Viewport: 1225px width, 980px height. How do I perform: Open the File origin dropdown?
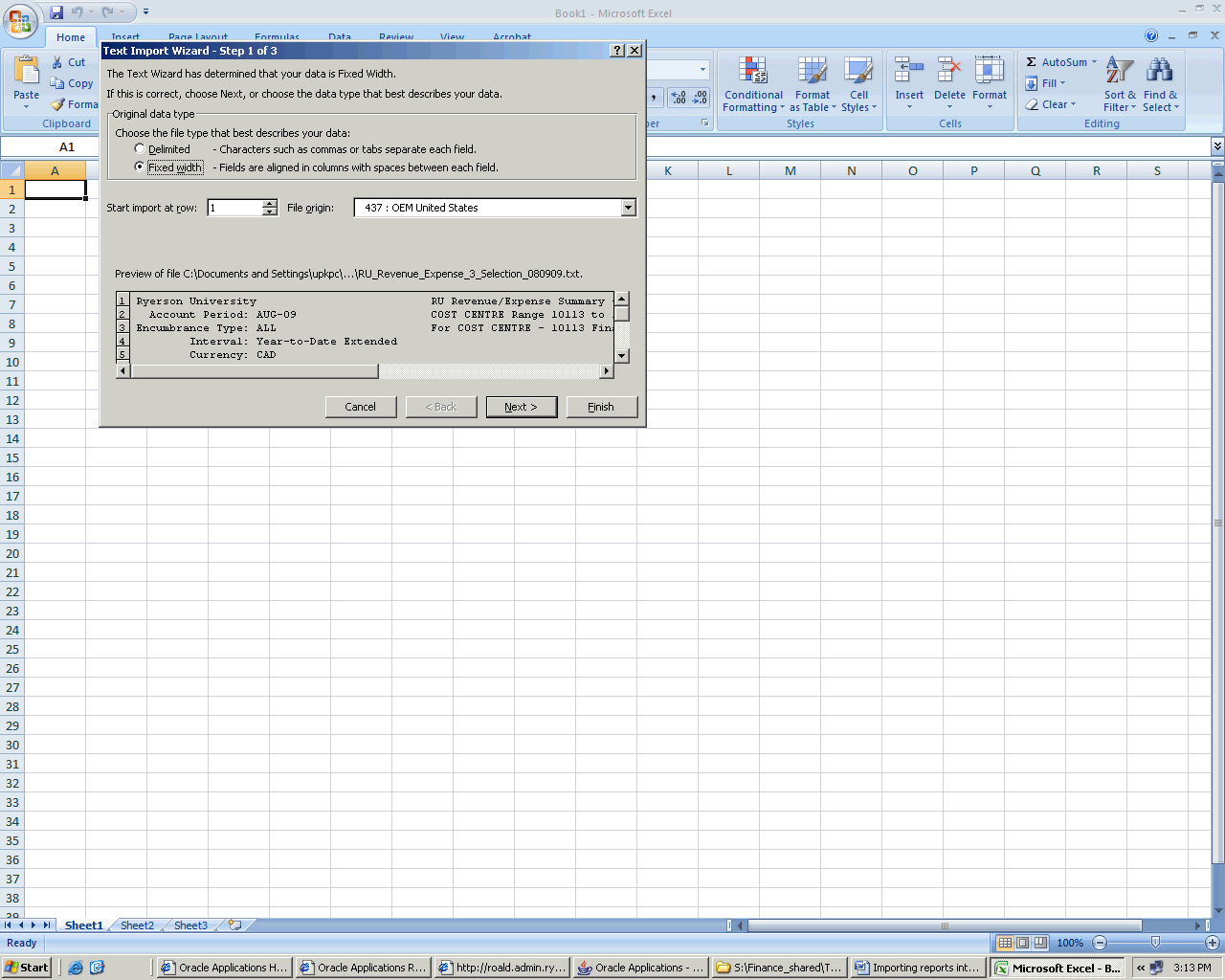tap(628, 208)
